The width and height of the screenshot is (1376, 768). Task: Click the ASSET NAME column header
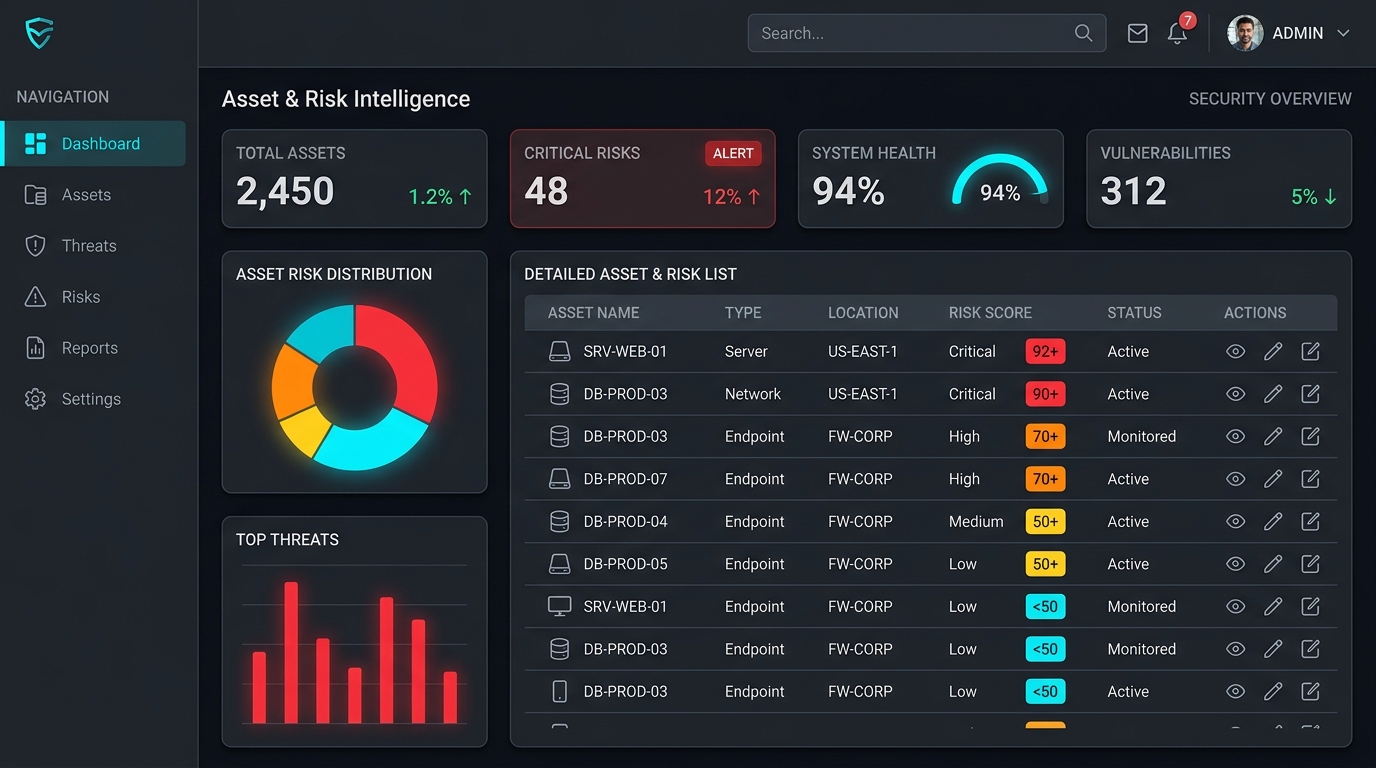(x=593, y=313)
